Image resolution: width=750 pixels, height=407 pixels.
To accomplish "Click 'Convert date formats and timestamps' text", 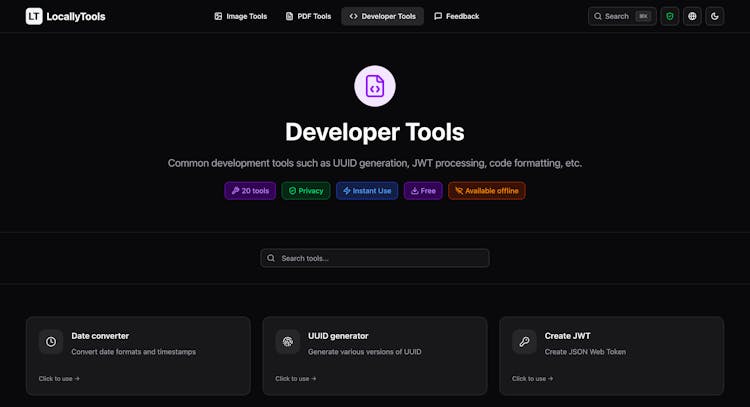I will point(133,352).
